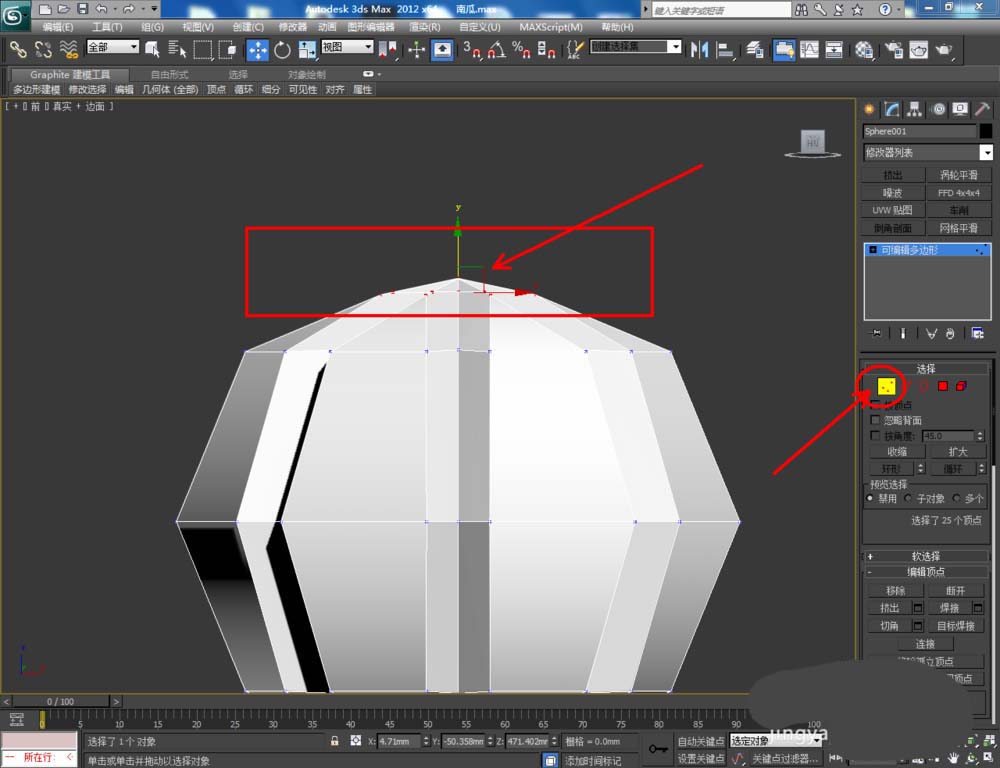Select the Bind to Space Warp icon
1000x768 pixels.
pos(68,49)
